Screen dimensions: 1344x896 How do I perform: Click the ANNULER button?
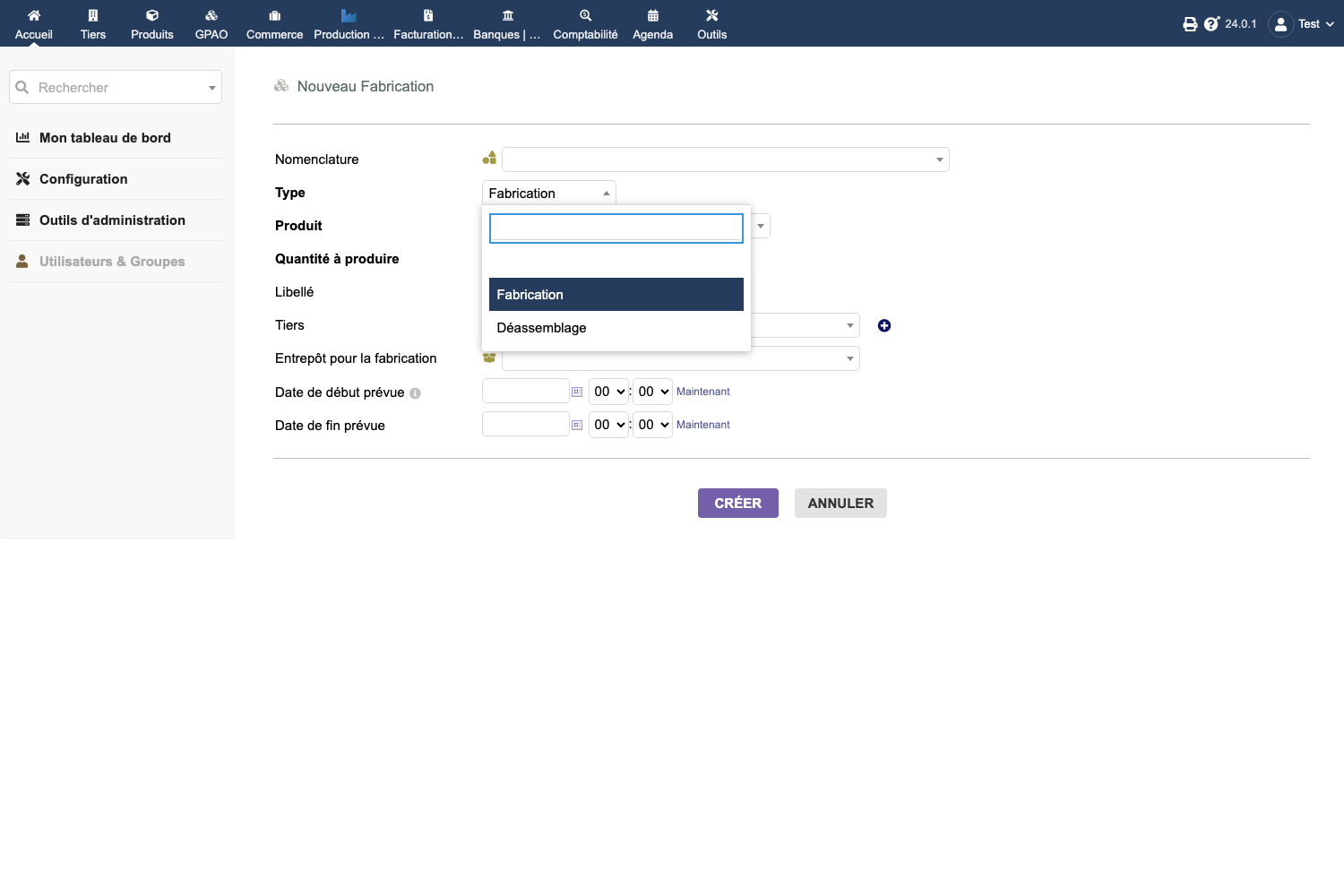tap(840, 504)
